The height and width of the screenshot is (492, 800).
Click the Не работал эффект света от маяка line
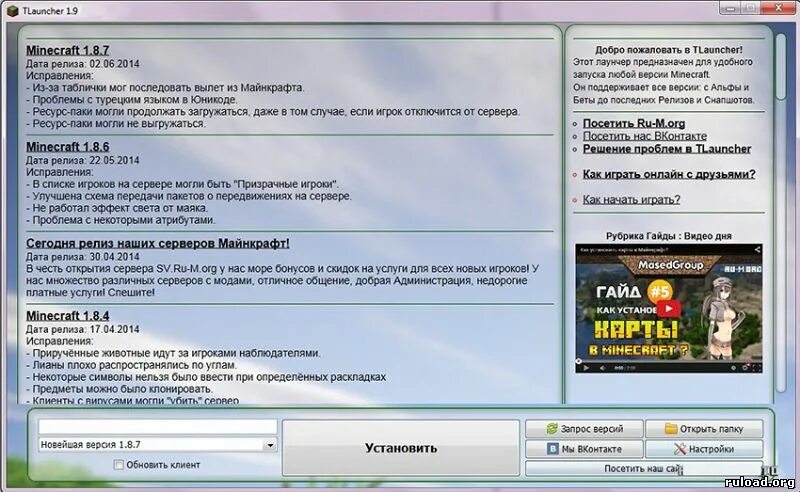tap(117, 208)
